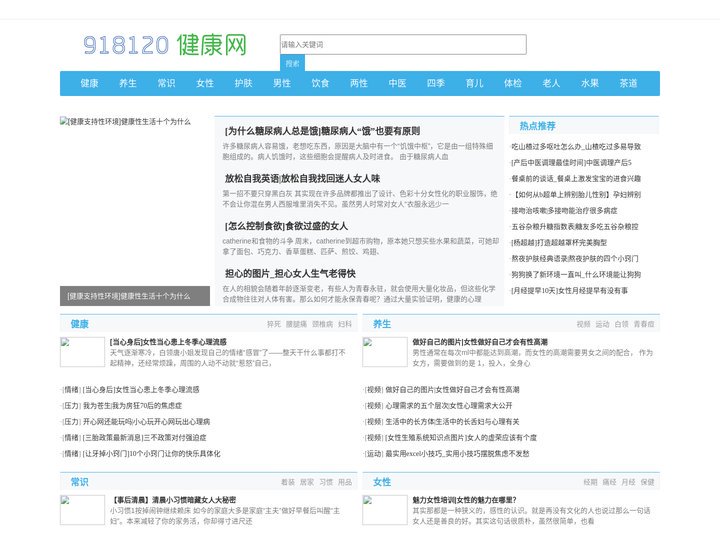Open list item 生活中的长方体

[452, 422]
